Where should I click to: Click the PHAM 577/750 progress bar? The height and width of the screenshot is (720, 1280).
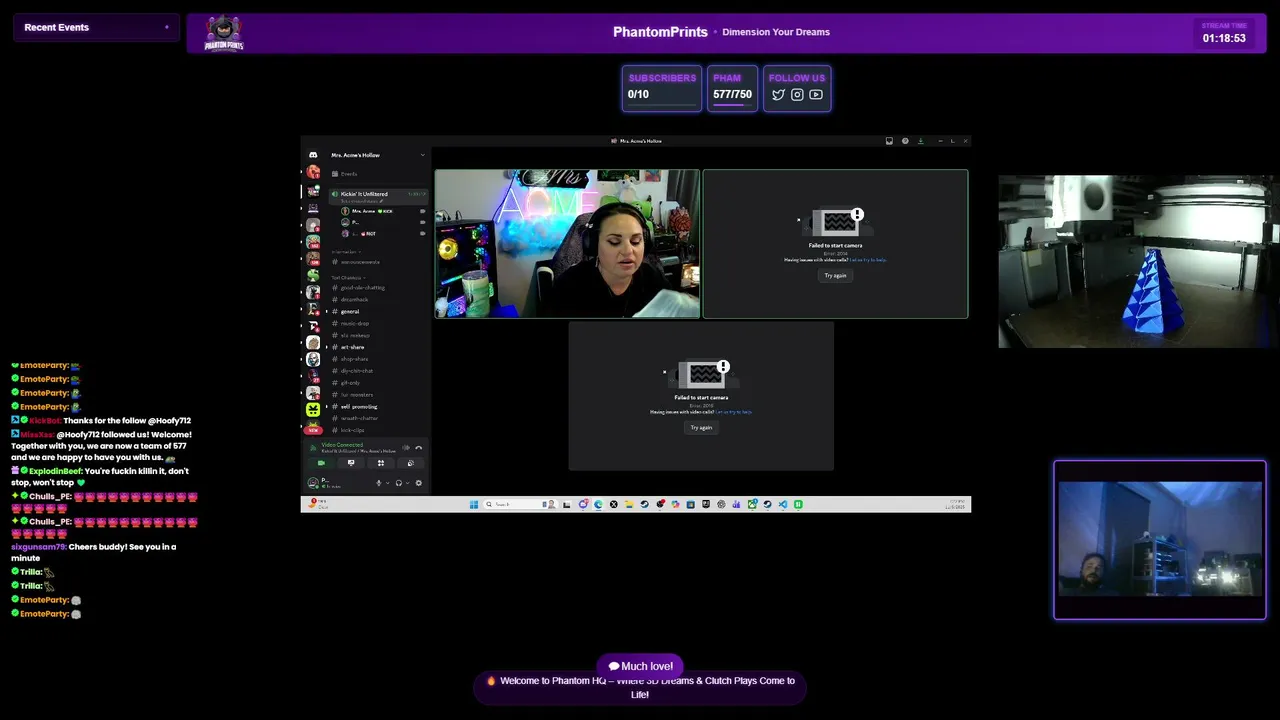732,105
